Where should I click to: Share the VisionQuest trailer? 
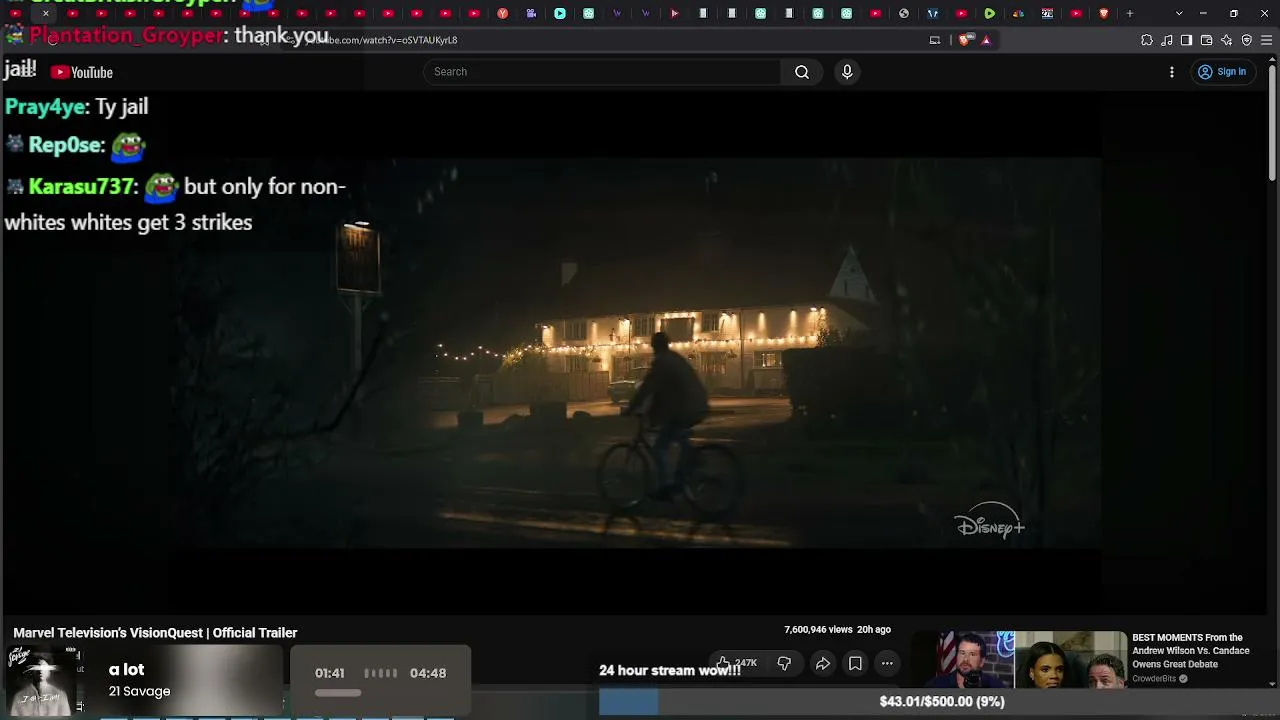pyautogui.click(x=823, y=663)
